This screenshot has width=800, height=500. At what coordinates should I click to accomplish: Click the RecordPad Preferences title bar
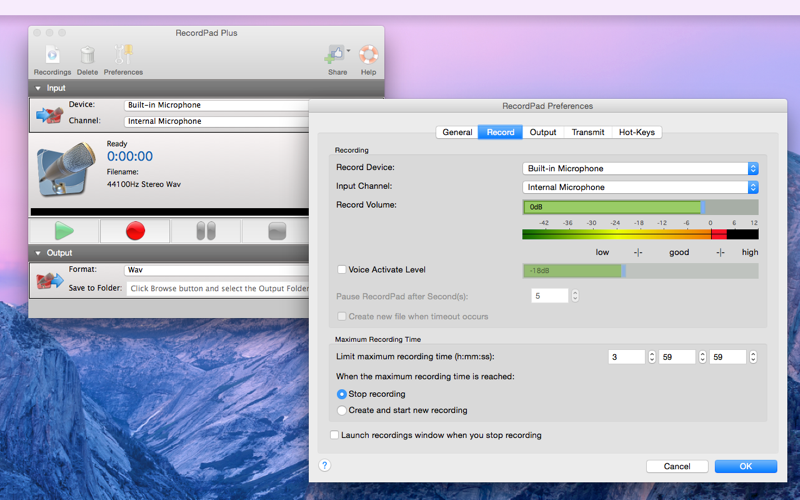(547, 106)
